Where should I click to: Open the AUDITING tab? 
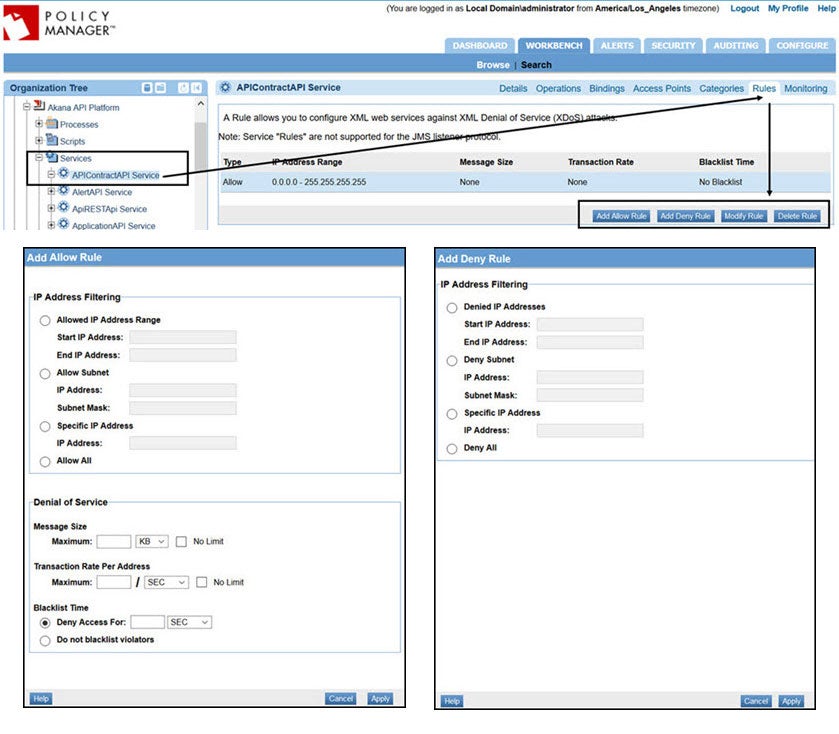coord(736,45)
